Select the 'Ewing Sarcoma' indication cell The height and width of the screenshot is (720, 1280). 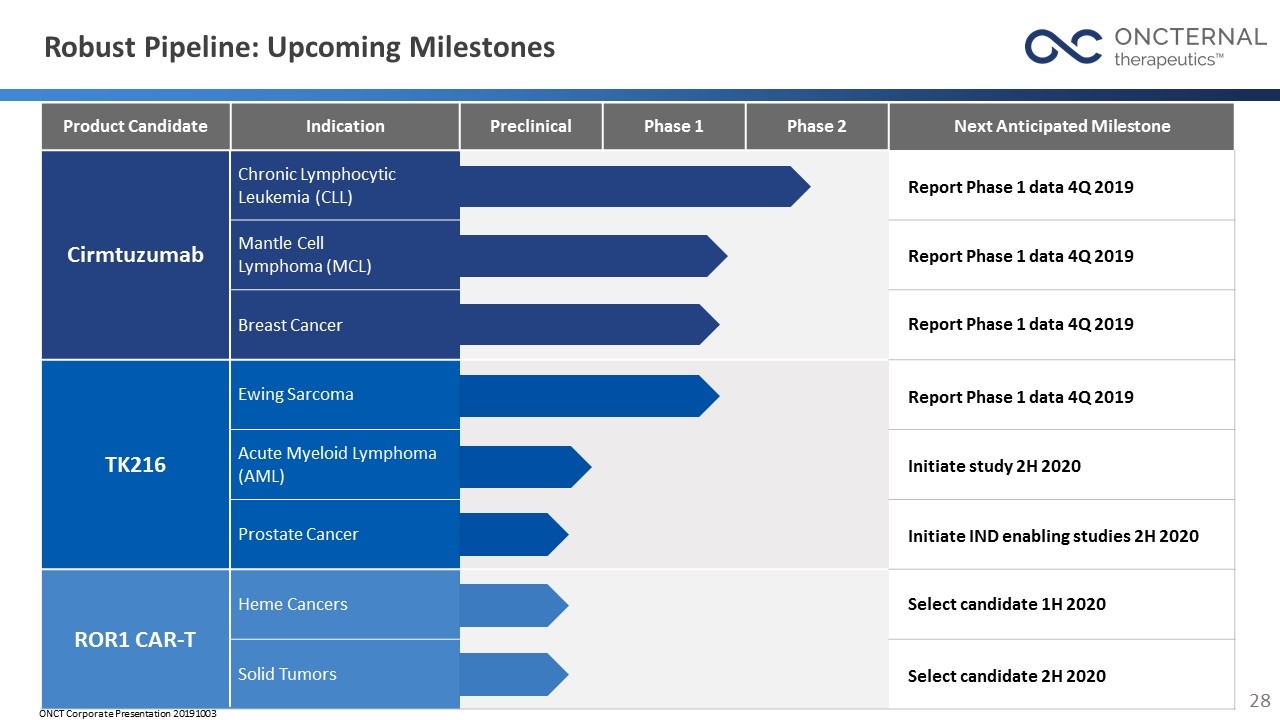[x=345, y=395]
